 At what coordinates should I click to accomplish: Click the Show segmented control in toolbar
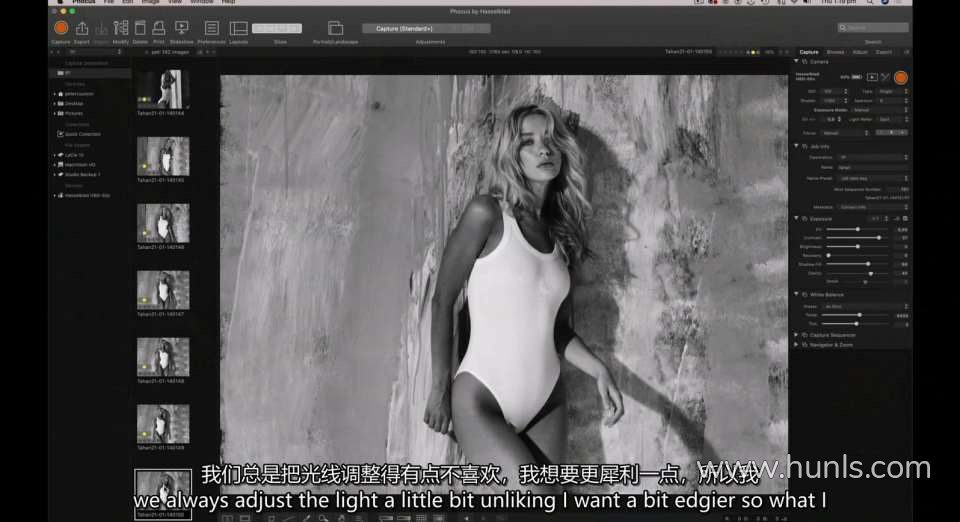tap(277, 28)
